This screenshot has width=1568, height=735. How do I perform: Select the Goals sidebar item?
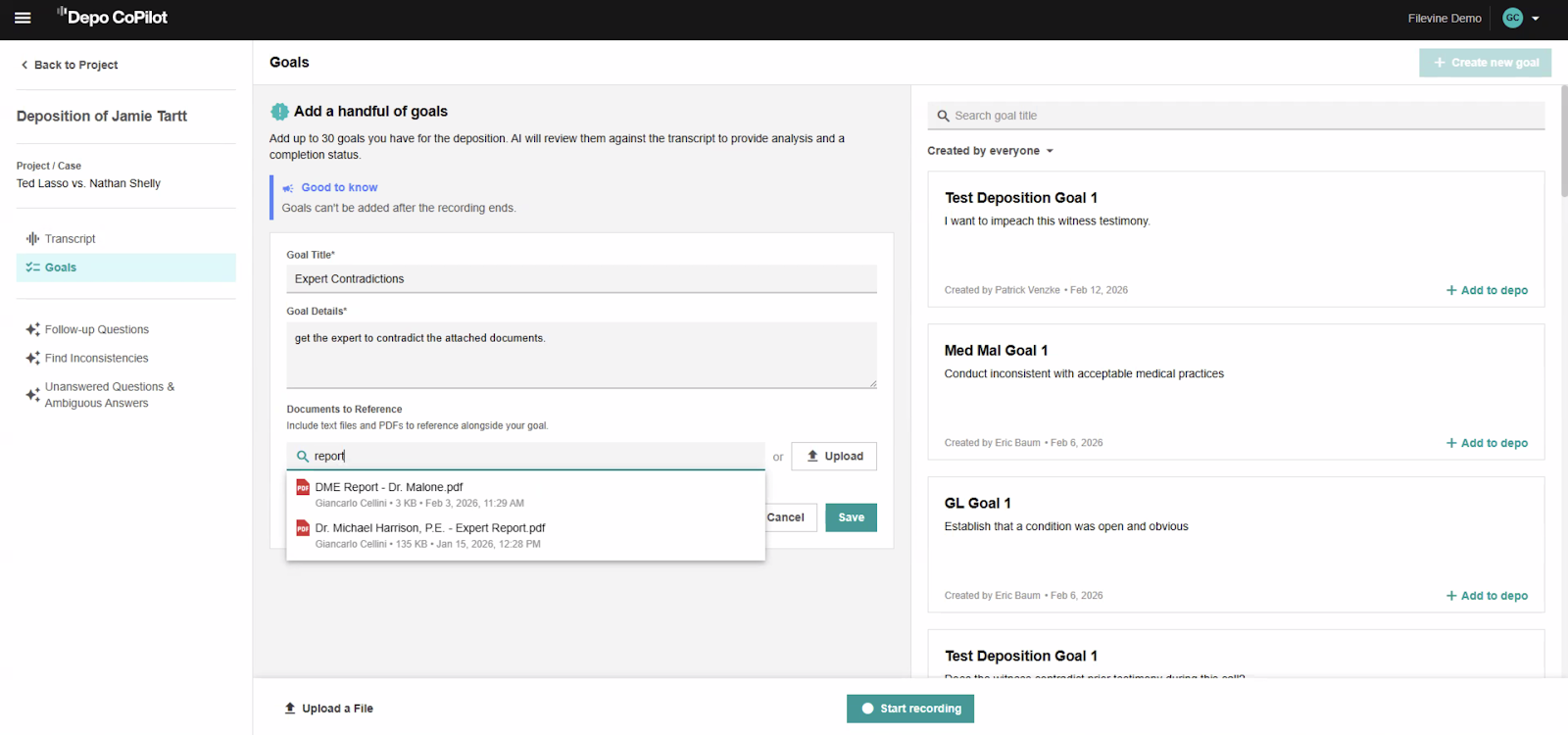coord(60,268)
